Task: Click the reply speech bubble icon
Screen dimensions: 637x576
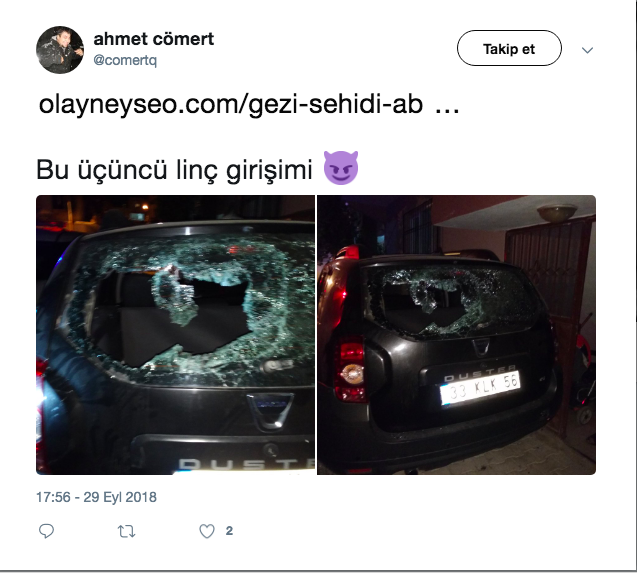Action: tap(46, 531)
